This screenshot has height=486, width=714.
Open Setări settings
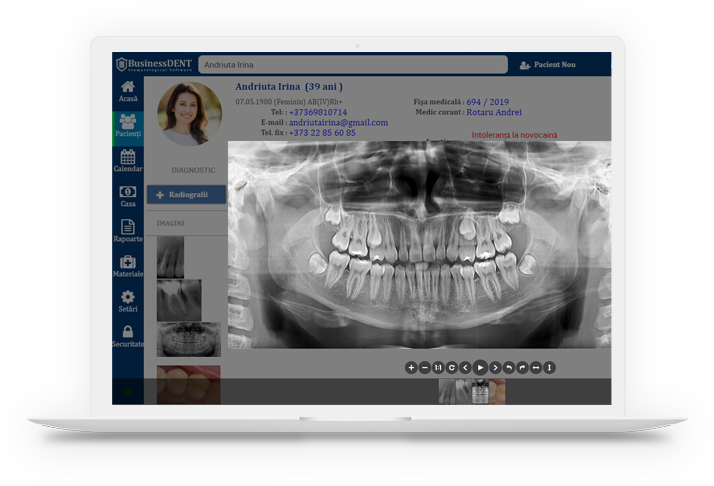pyautogui.click(x=128, y=302)
